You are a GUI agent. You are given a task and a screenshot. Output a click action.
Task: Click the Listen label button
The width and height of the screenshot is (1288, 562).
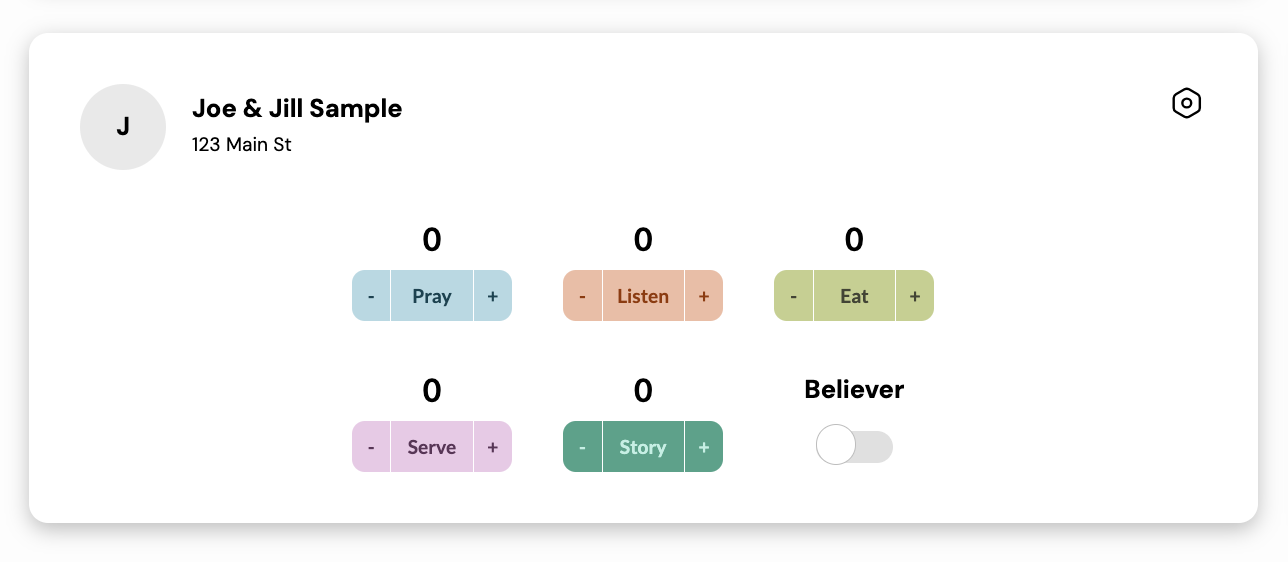[x=643, y=296]
